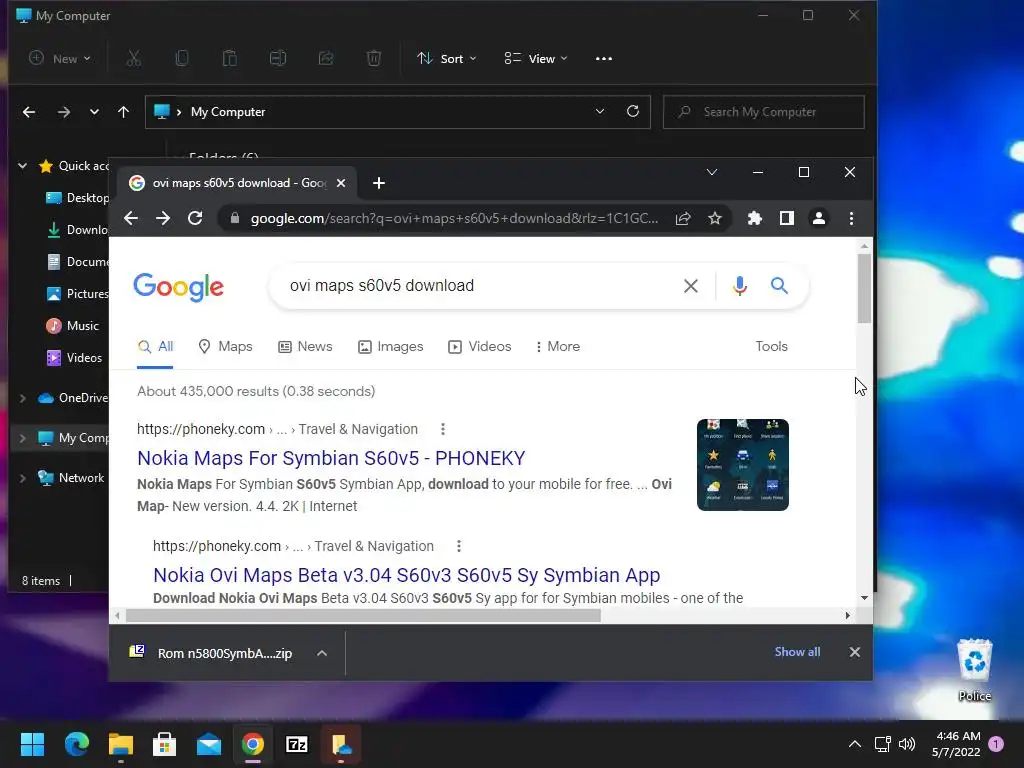Open Rom n5800SymbA zip download options
The image size is (1024, 768).
pos(322,653)
